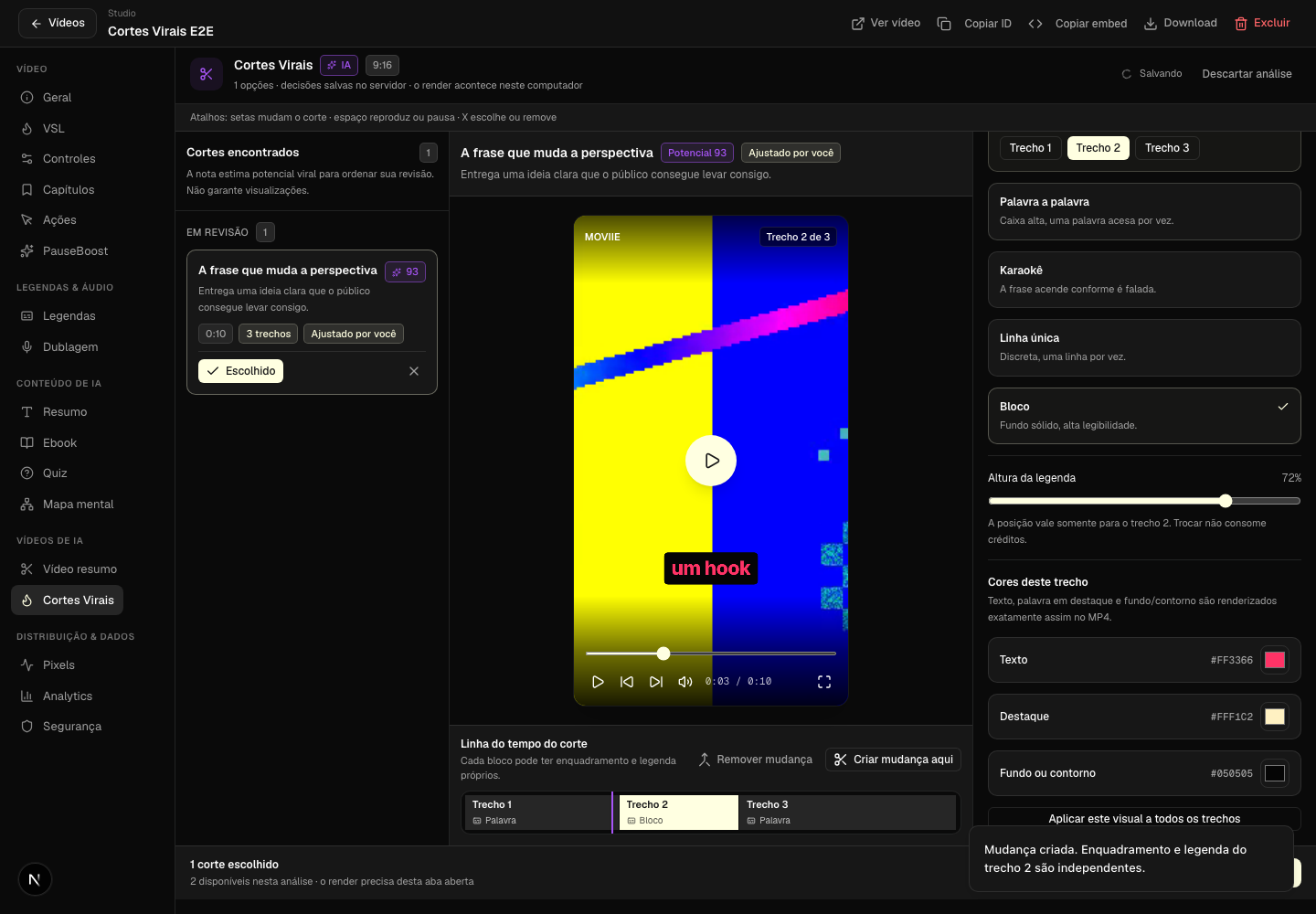Choose Palavra a palavra caption style
Image resolution: width=1316 pixels, height=914 pixels.
1144,211
